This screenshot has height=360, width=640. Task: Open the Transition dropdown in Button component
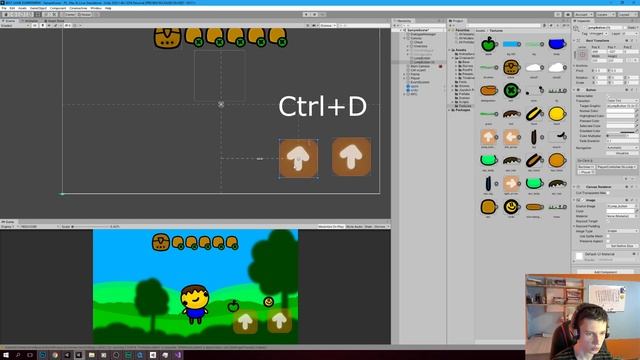pyautogui.click(x=622, y=101)
